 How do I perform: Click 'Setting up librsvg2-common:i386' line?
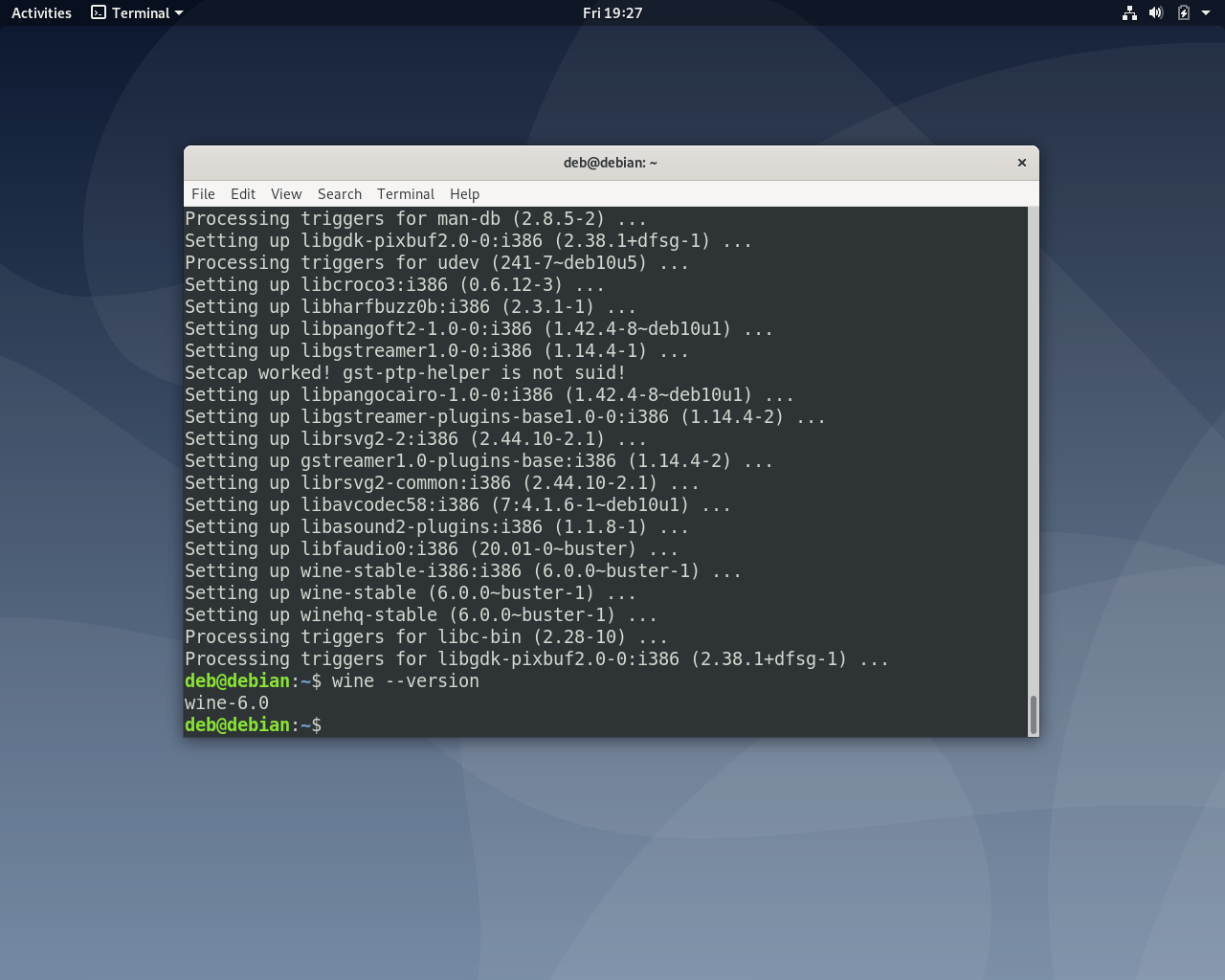pyautogui.click(x=442, y=483)
